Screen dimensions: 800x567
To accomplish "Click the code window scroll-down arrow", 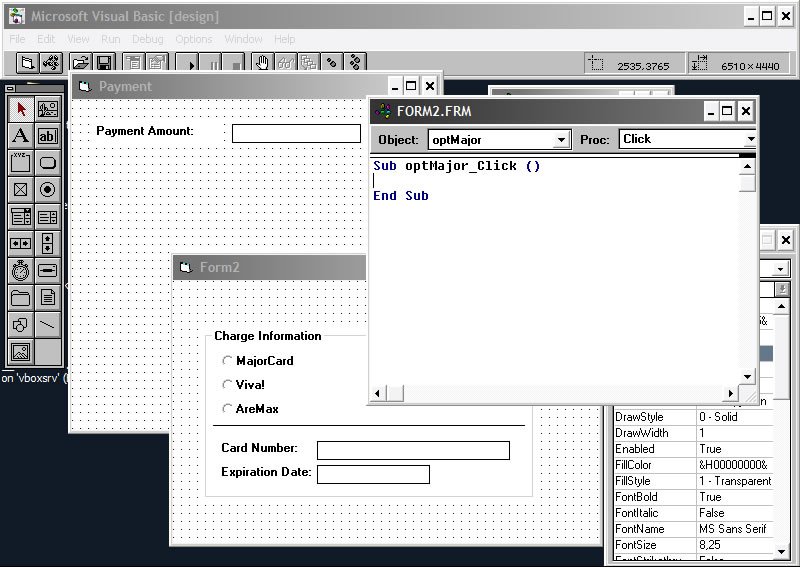I will pyautogui.click(x=747, y=377).
